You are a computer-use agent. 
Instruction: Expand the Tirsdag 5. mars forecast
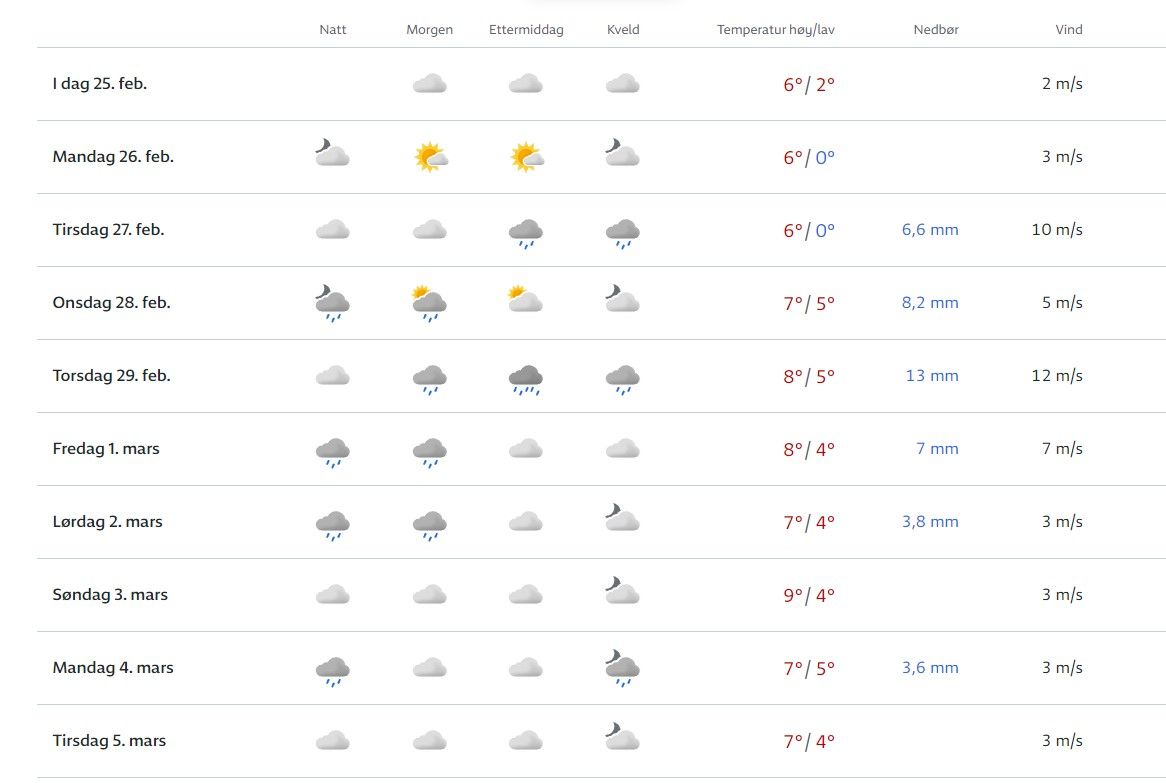(x=109, y=741)
